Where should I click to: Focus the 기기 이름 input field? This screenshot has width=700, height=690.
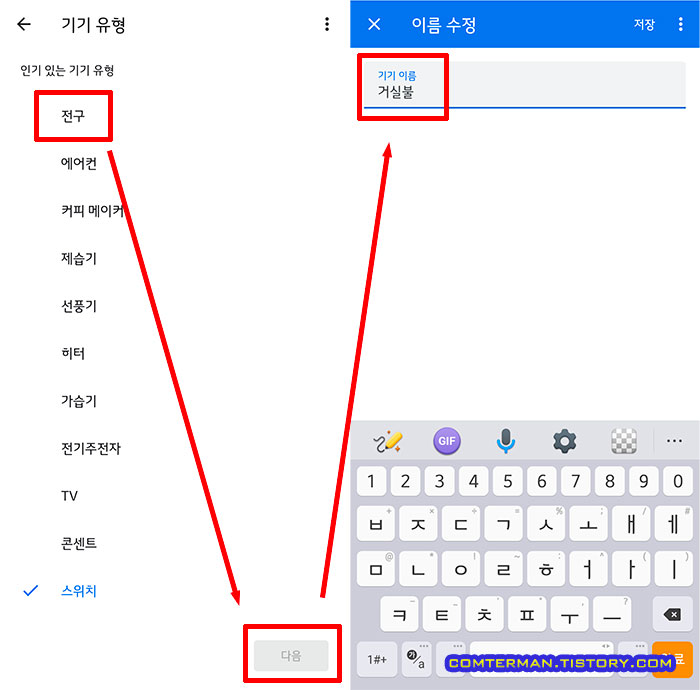tap(525, 85)
